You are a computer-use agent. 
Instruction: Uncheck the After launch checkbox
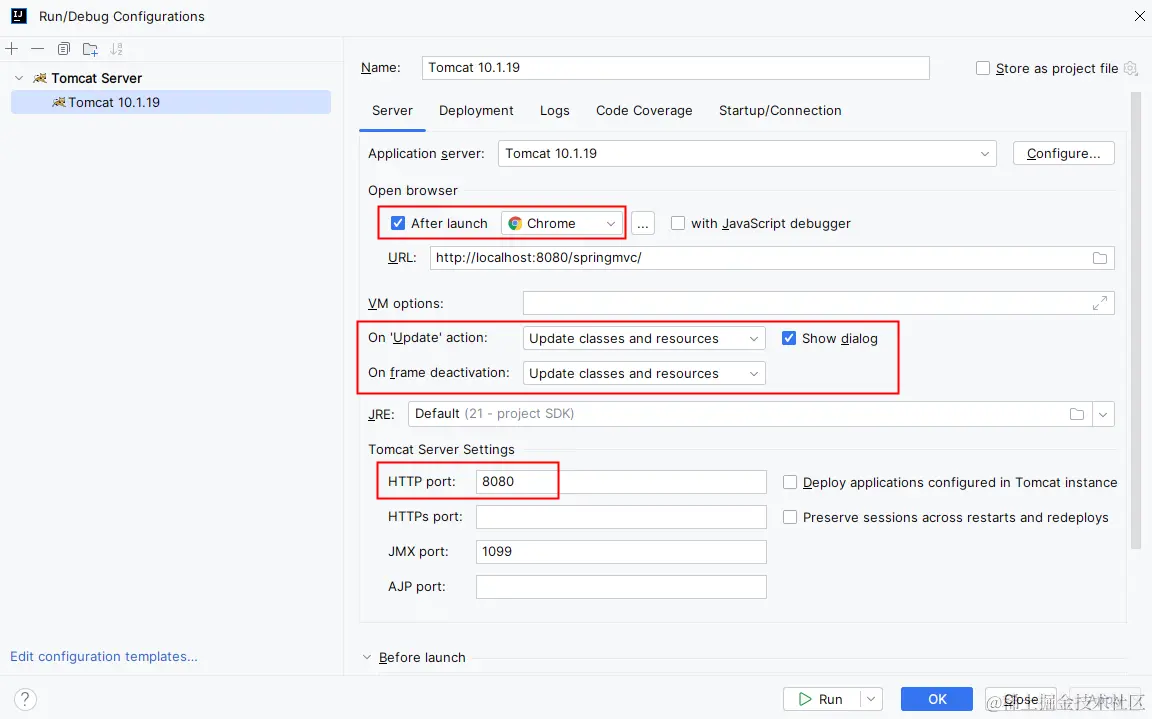(397, 223)
